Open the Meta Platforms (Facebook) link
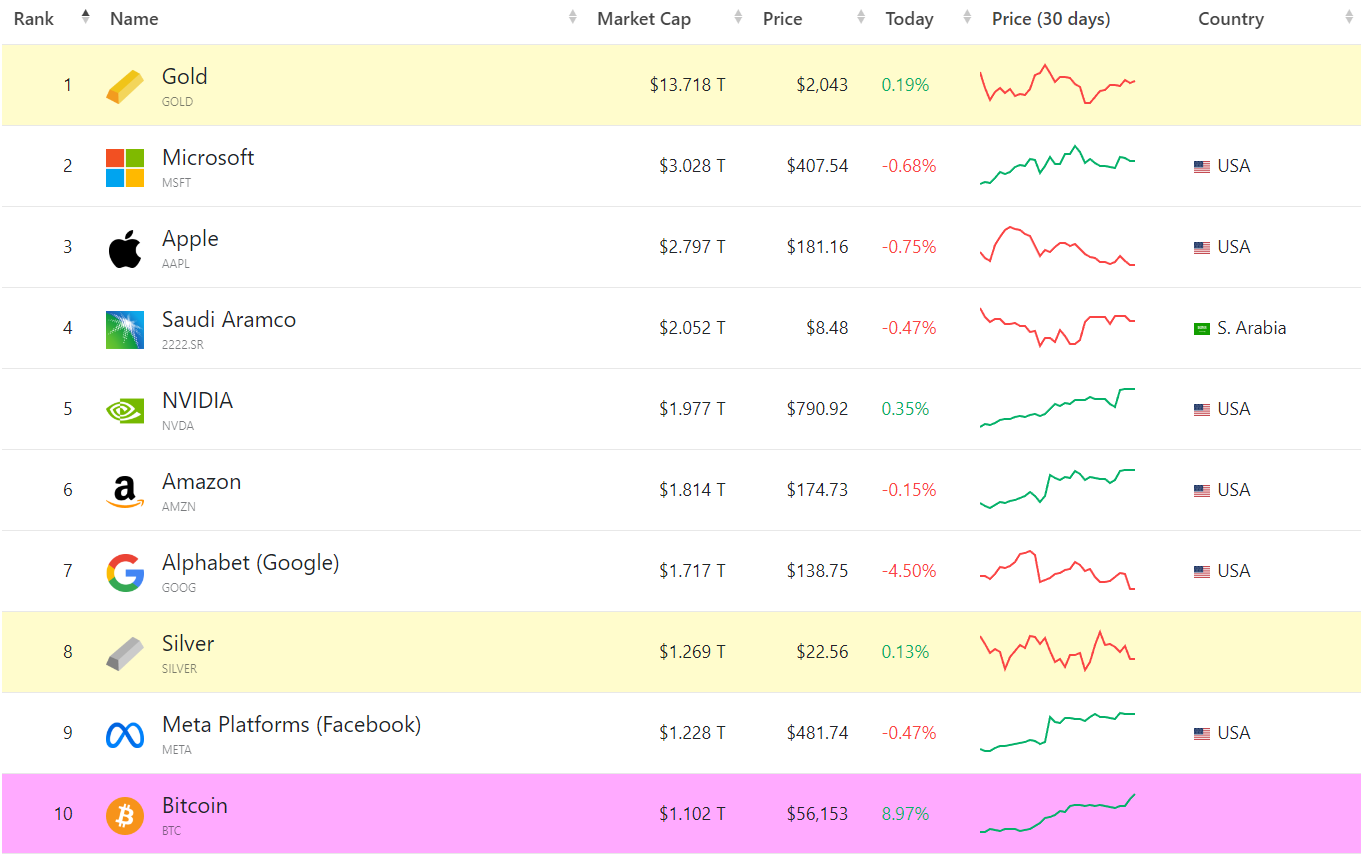The height and width of the screenshot is (856, 1363). 291,725
